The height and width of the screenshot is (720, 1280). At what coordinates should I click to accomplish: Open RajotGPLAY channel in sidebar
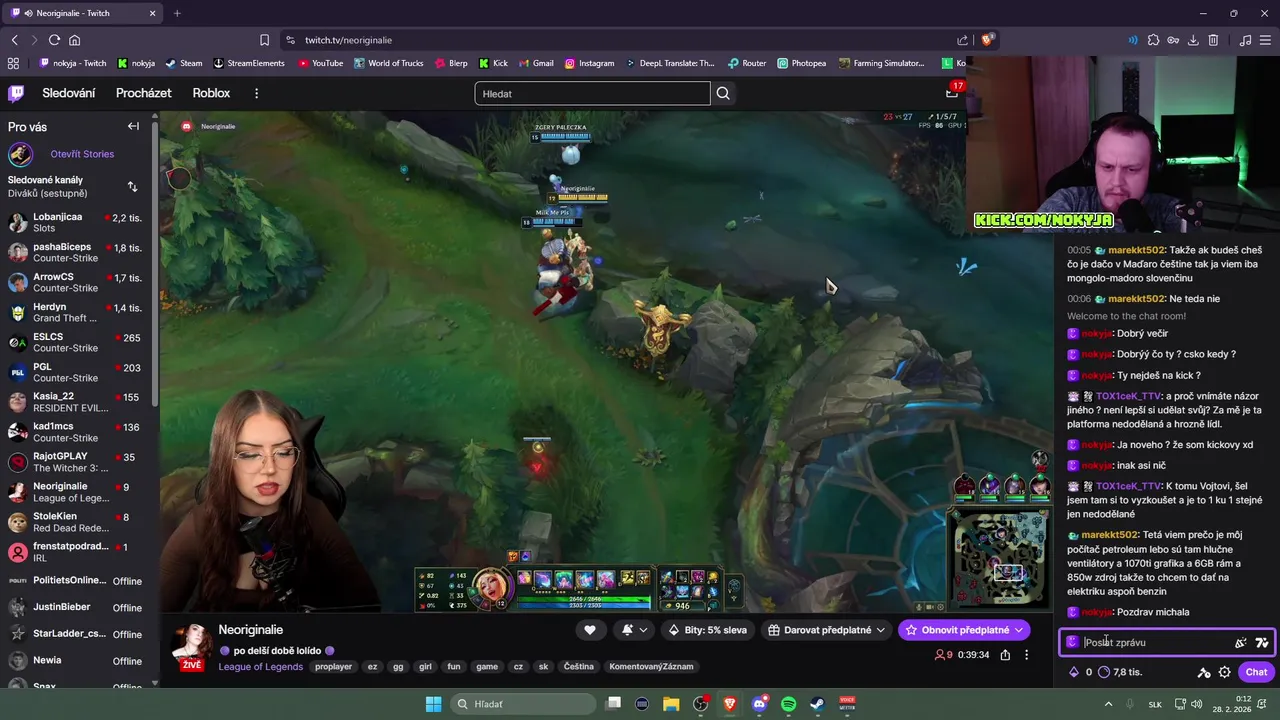(78, 462)
